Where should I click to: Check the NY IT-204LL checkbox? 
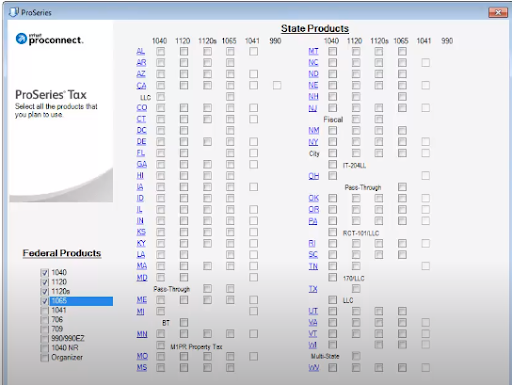click(x=332, y=164)
